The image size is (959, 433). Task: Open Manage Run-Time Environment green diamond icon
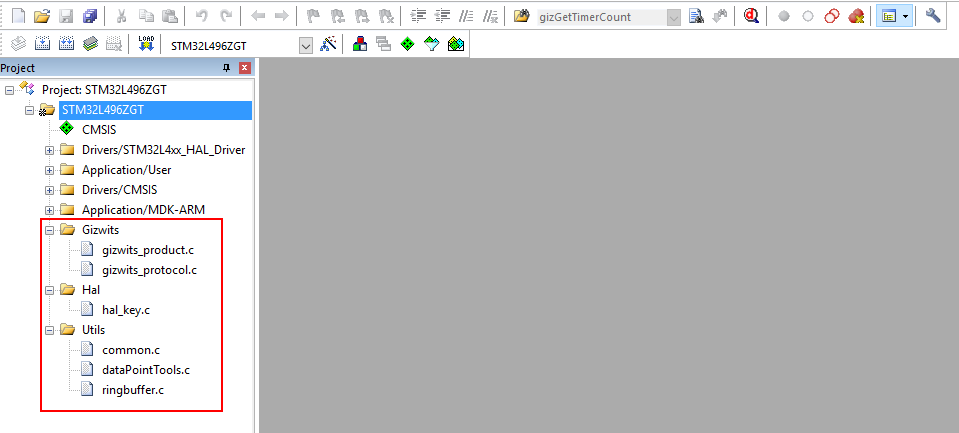(407, 45)
